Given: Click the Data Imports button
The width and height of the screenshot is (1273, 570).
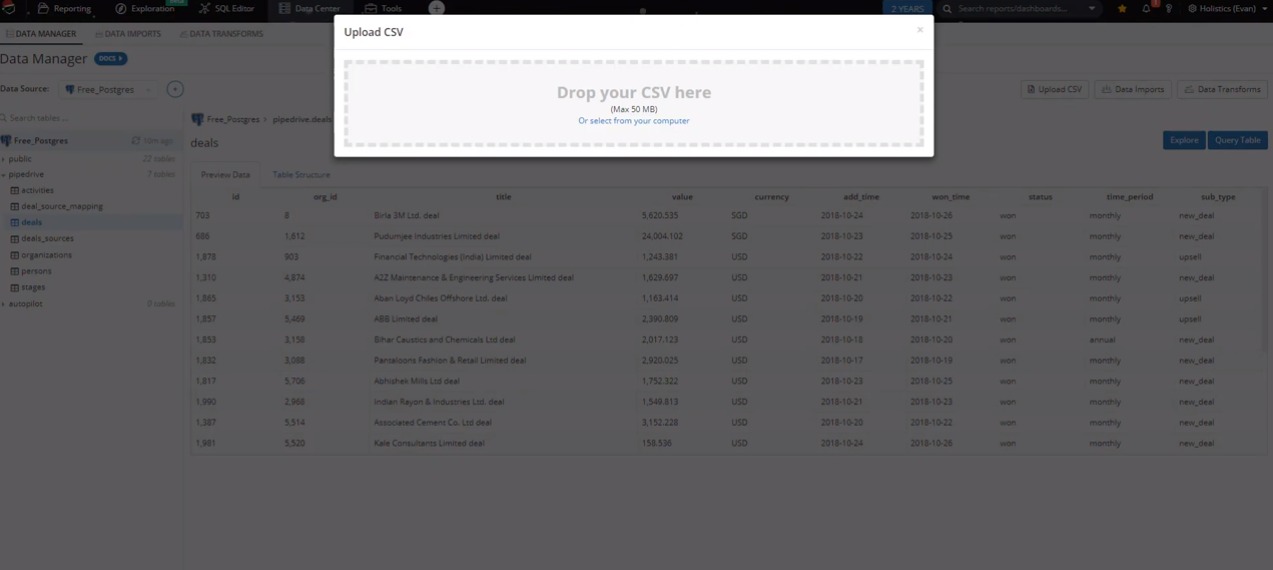Looking at the screenshot, I should (1133, 89).
